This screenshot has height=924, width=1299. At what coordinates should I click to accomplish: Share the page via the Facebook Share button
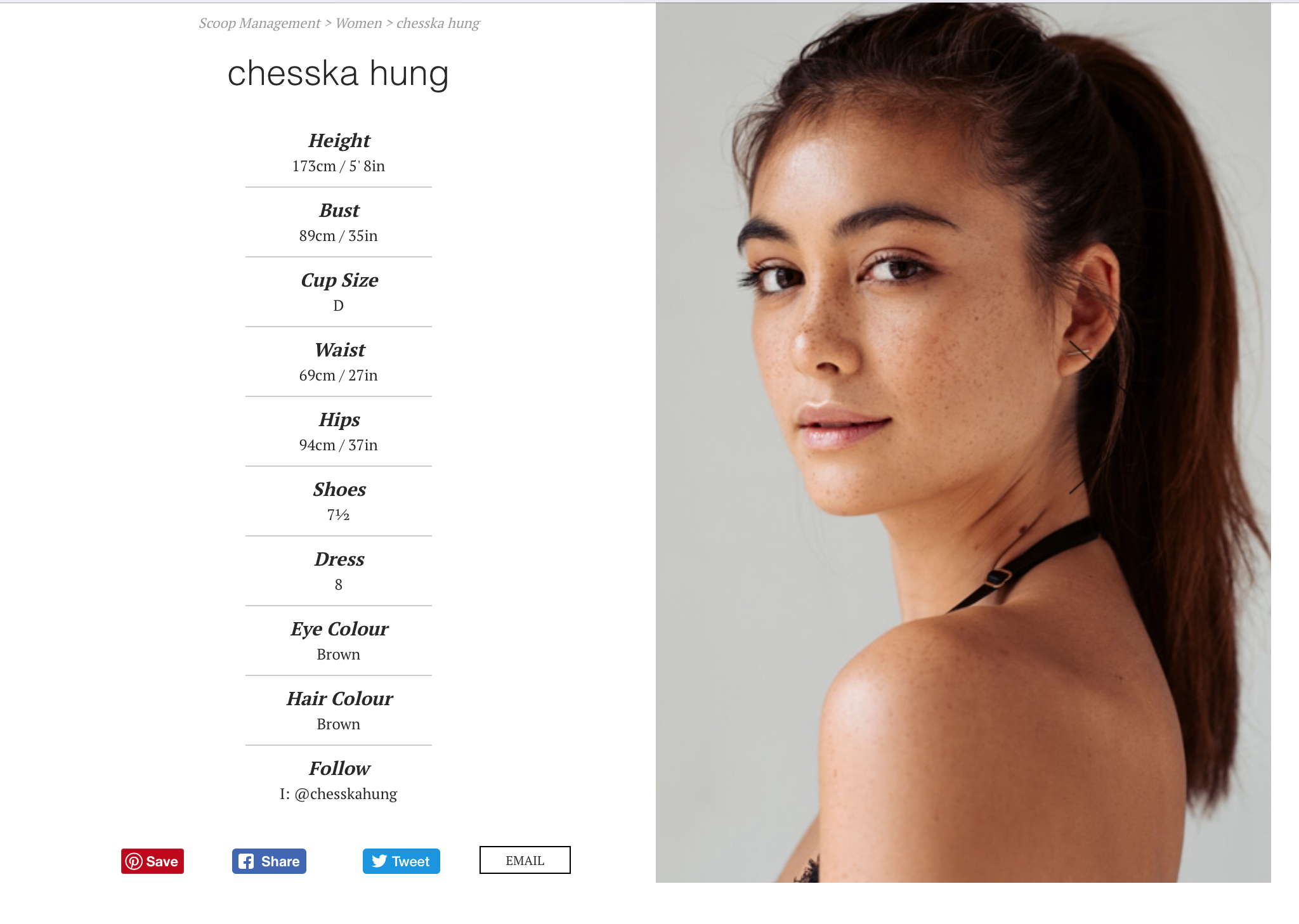tap(269, 861)
